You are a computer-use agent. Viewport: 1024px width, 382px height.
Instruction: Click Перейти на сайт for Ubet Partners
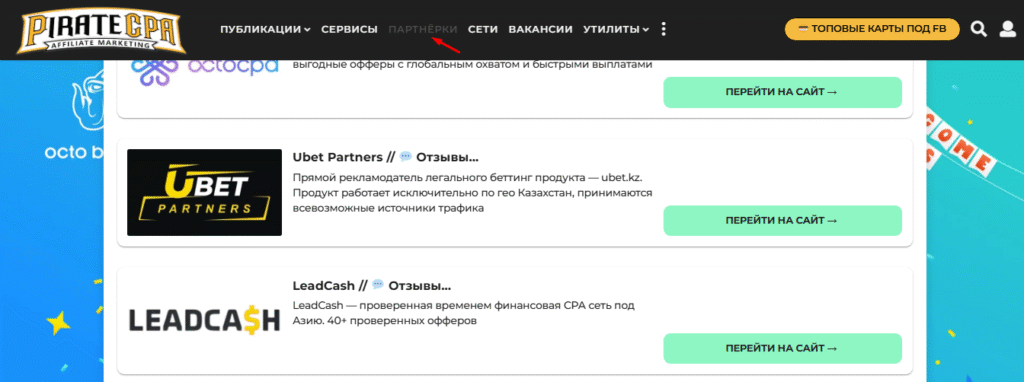tap(782, 221)
